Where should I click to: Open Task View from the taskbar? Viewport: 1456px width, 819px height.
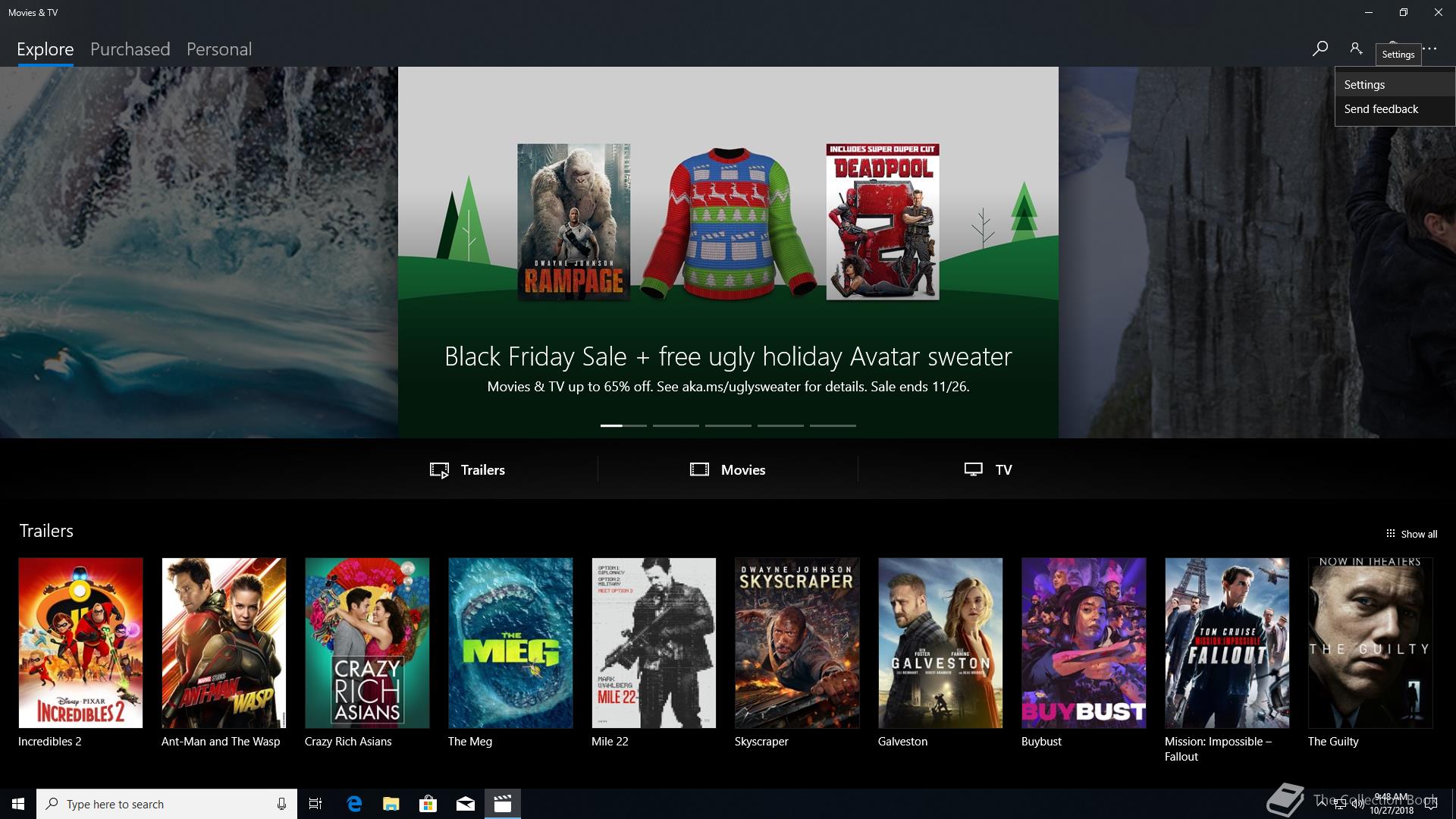click(315, 804)
